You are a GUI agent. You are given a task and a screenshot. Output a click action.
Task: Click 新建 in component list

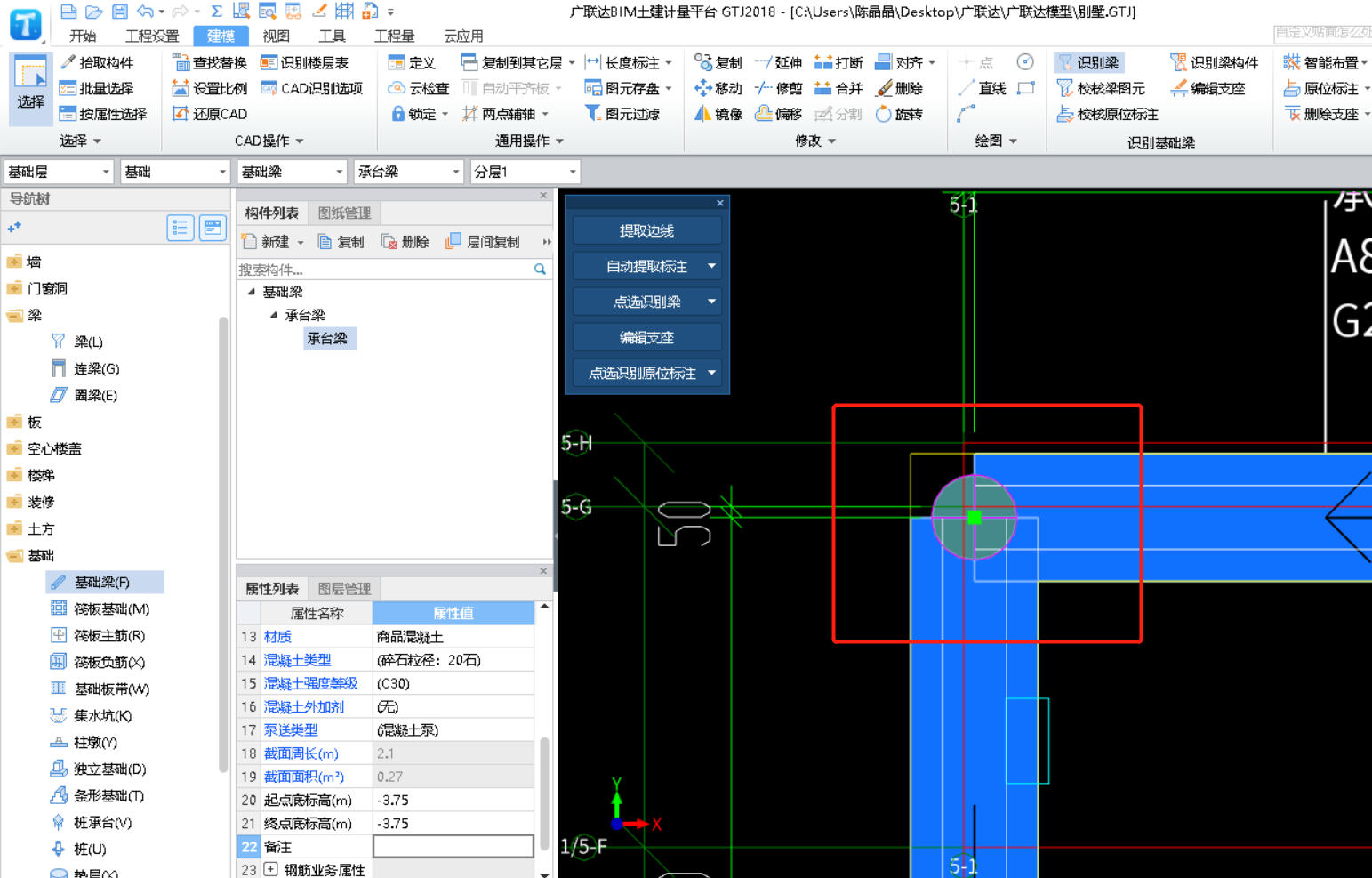[272, 241]
